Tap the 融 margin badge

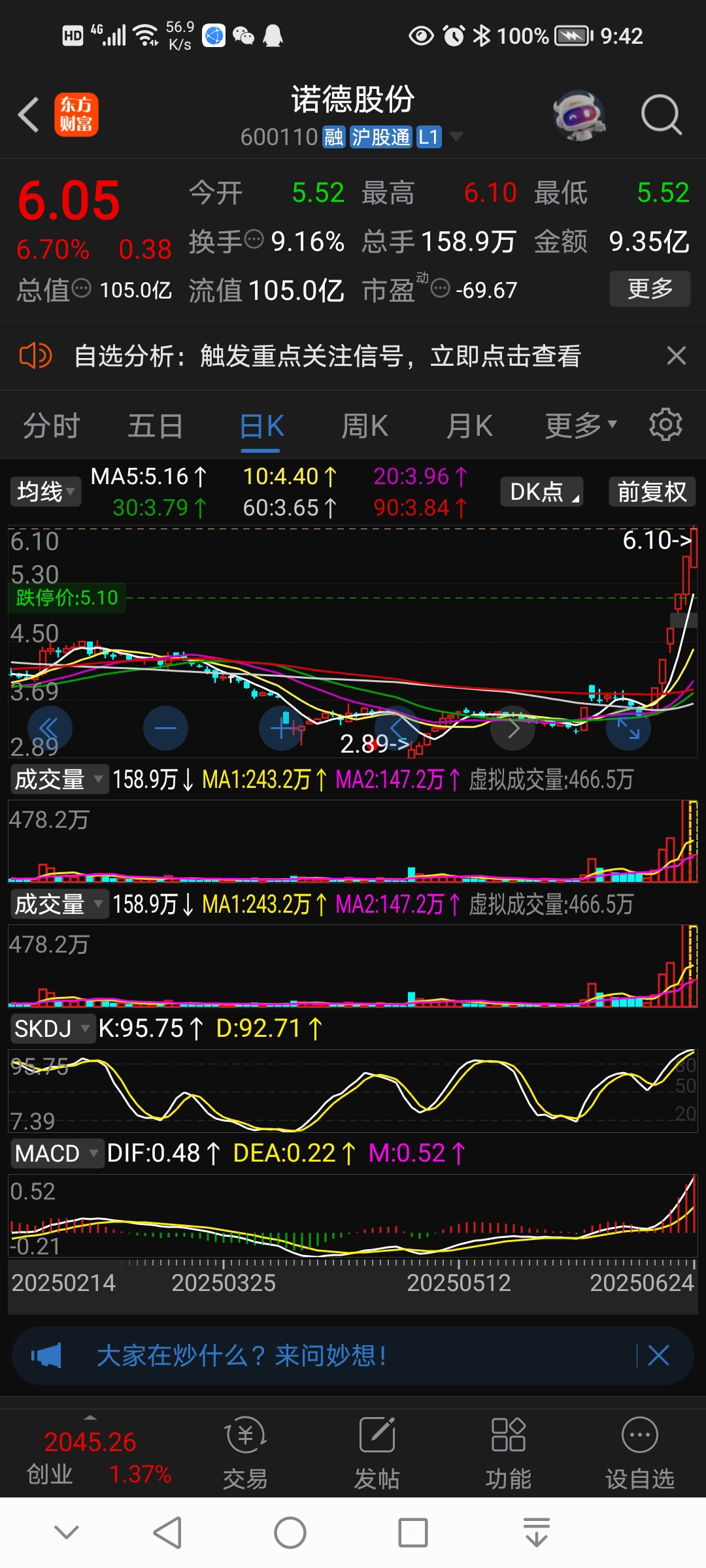click(333, 137)
